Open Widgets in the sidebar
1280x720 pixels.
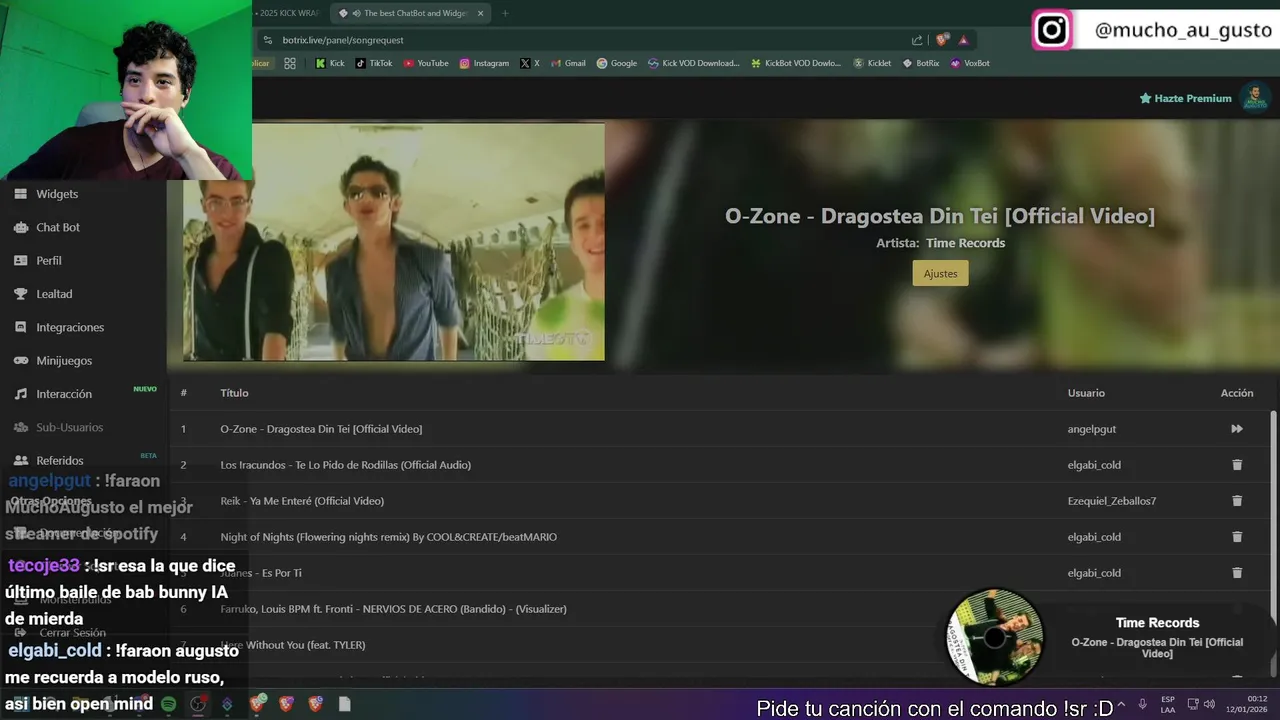(57, 194)
